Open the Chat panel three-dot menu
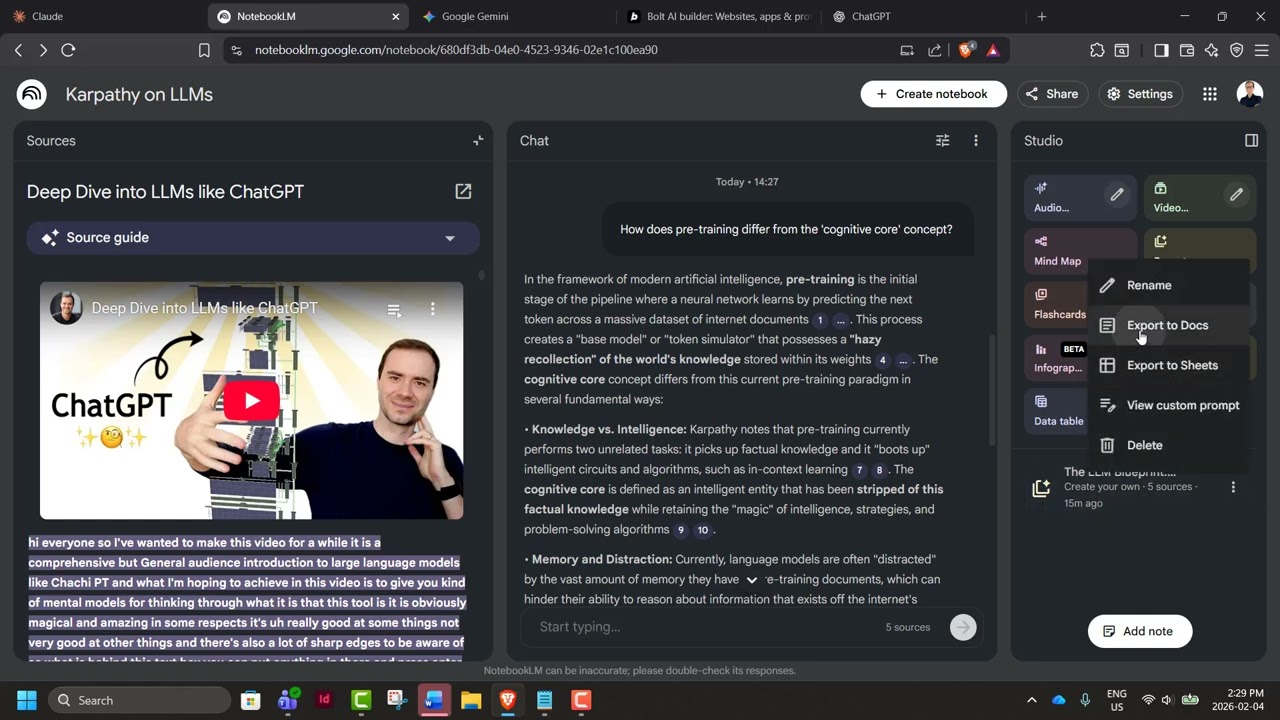 pyautogui.click(x=976, y=141)
